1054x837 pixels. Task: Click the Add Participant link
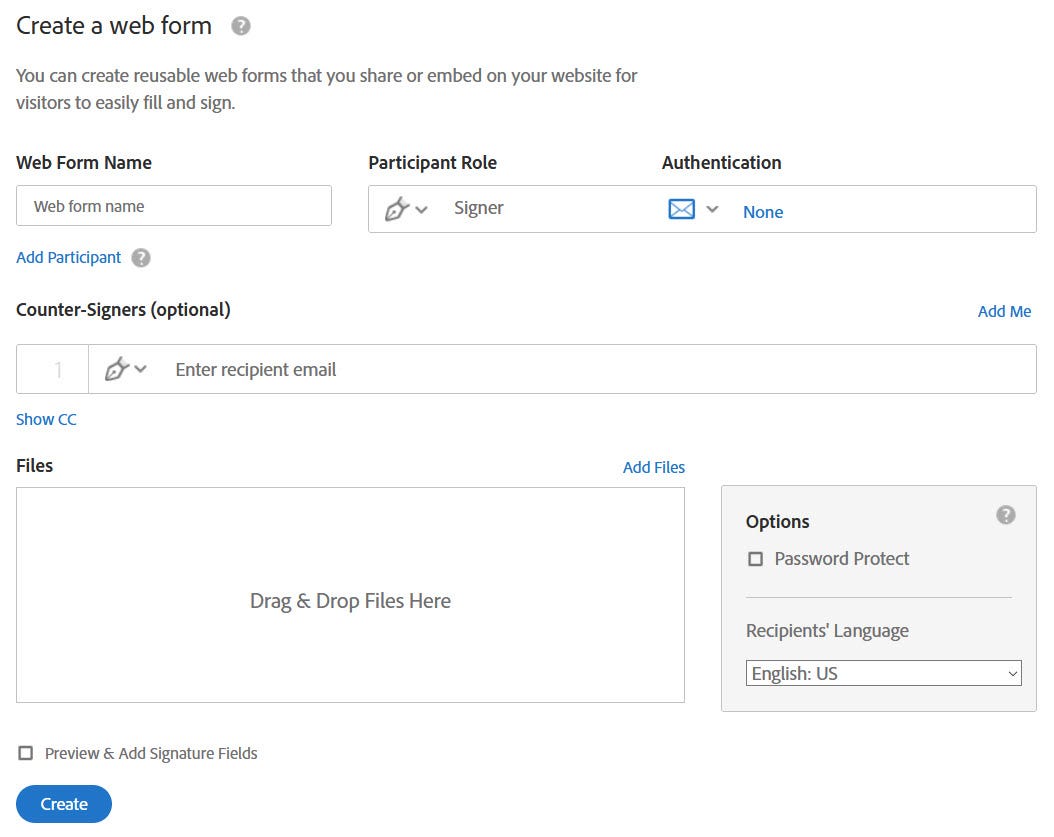click(68, 258)
